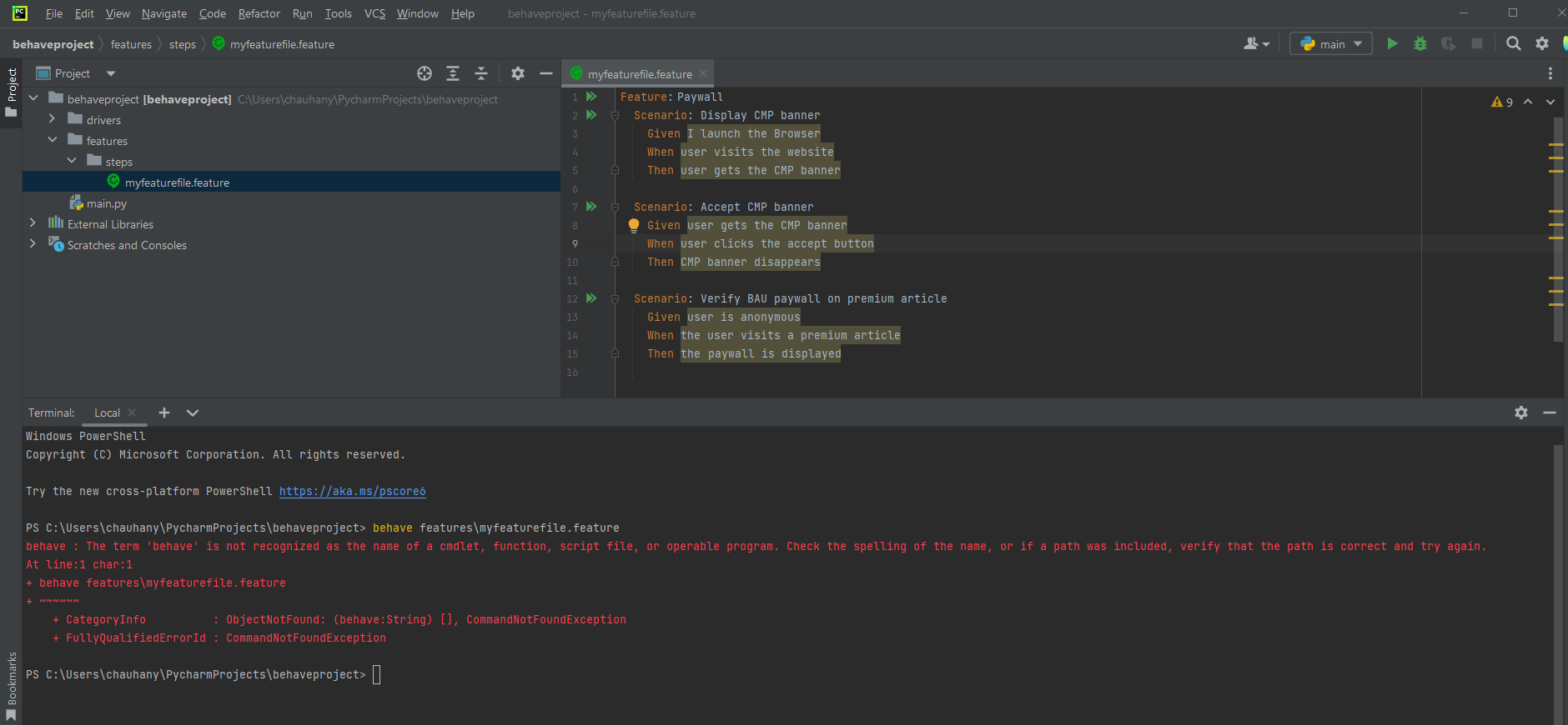
Task: Expand External Libraries node
Action: pyautogui.click(x=33, y=223)
